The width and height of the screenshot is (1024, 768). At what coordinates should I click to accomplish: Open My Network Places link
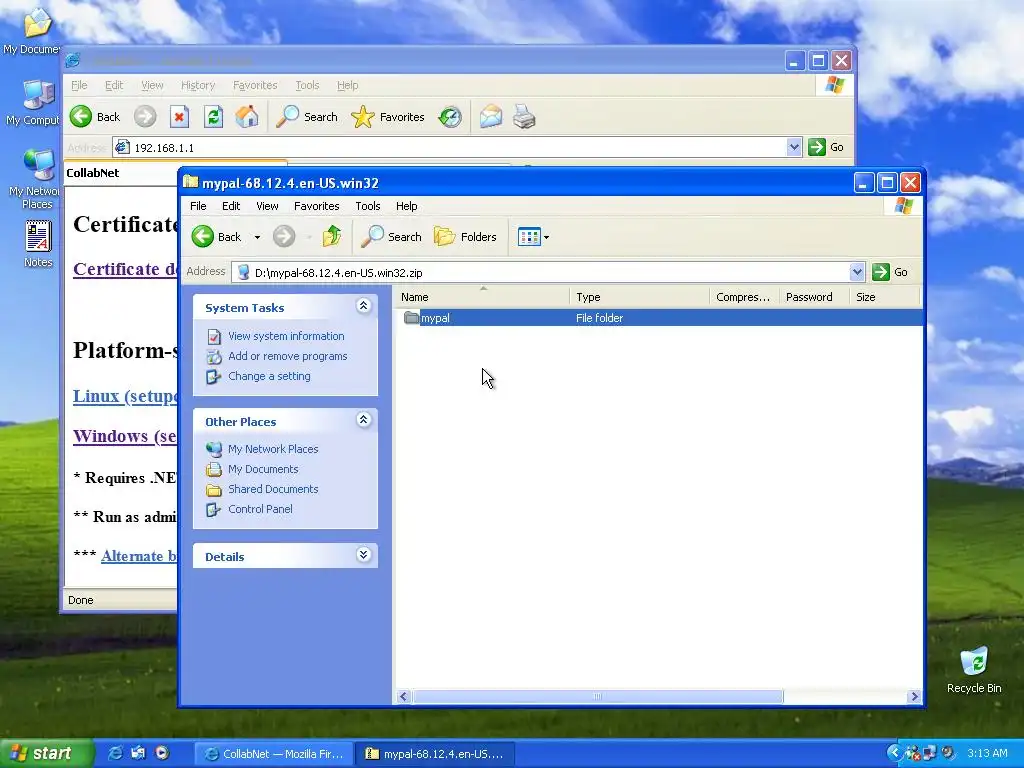[273, 449]
